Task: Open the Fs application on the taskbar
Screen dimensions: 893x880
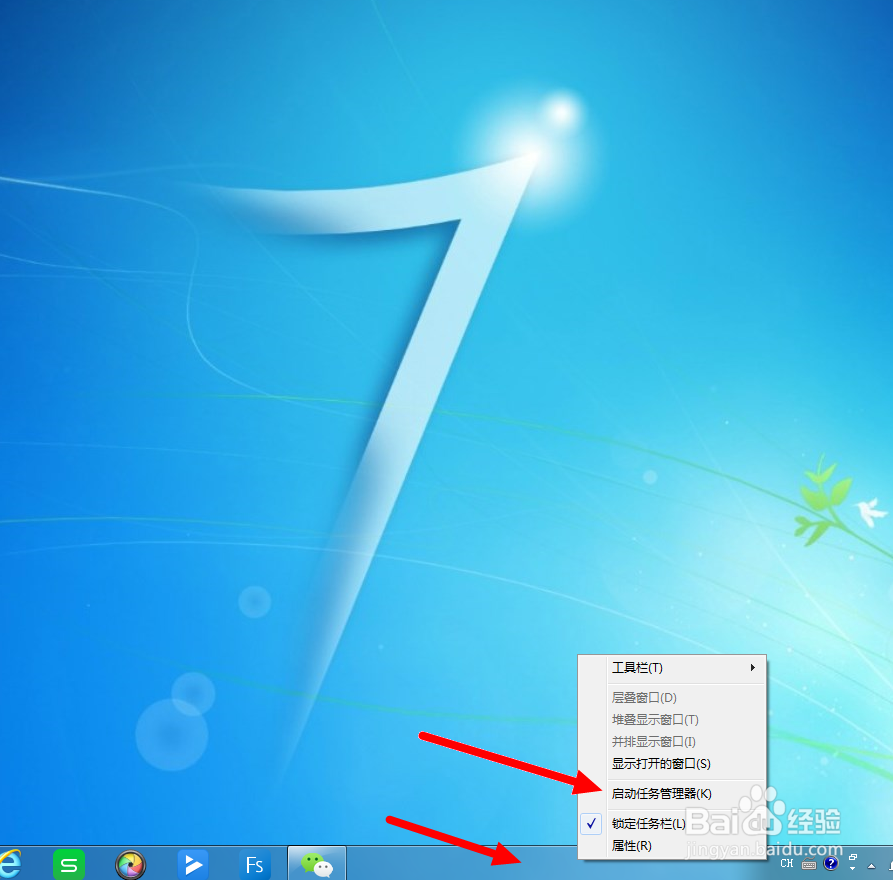Action: (254, 865)
